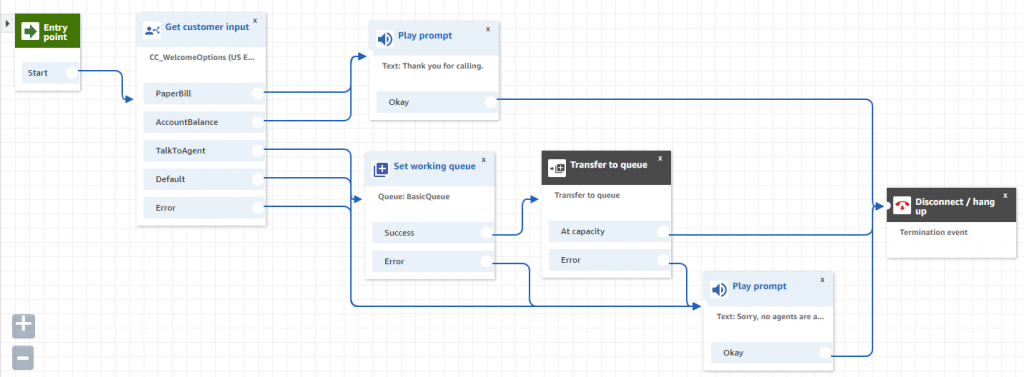Click the red Disconnect phone icon

click(903, 206)
